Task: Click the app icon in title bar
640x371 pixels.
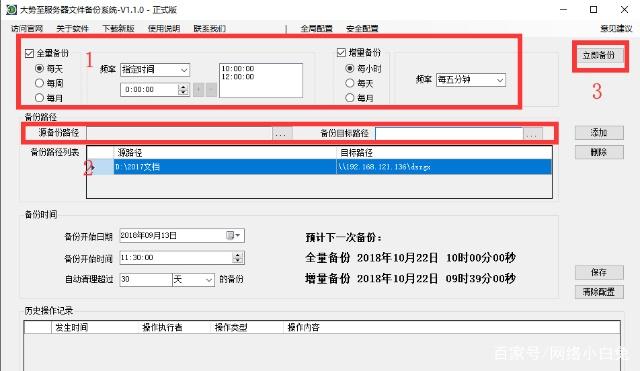Action: pyautogui.click(x=11, y=9)
